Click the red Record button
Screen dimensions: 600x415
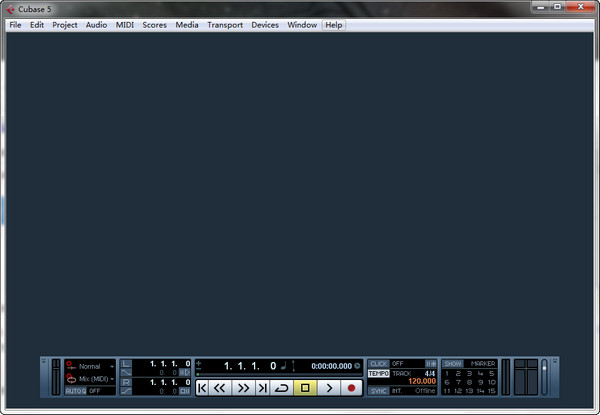pyautogui.click(x=351, y=388)
